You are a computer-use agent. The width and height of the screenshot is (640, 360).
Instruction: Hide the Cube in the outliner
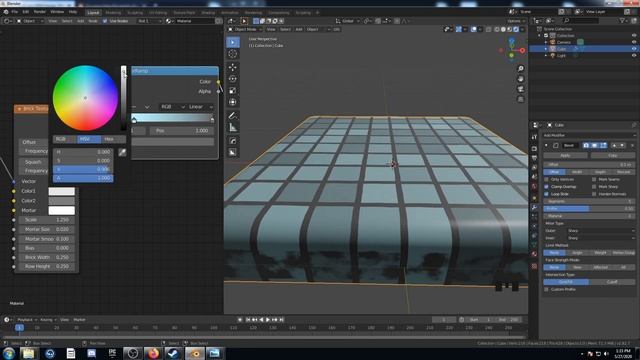point(634,49)
